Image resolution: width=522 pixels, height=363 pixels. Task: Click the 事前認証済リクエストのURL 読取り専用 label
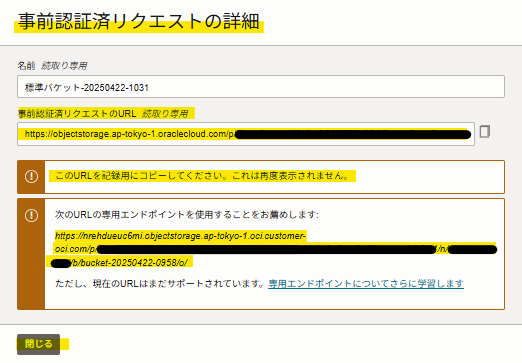pos(103,114)
